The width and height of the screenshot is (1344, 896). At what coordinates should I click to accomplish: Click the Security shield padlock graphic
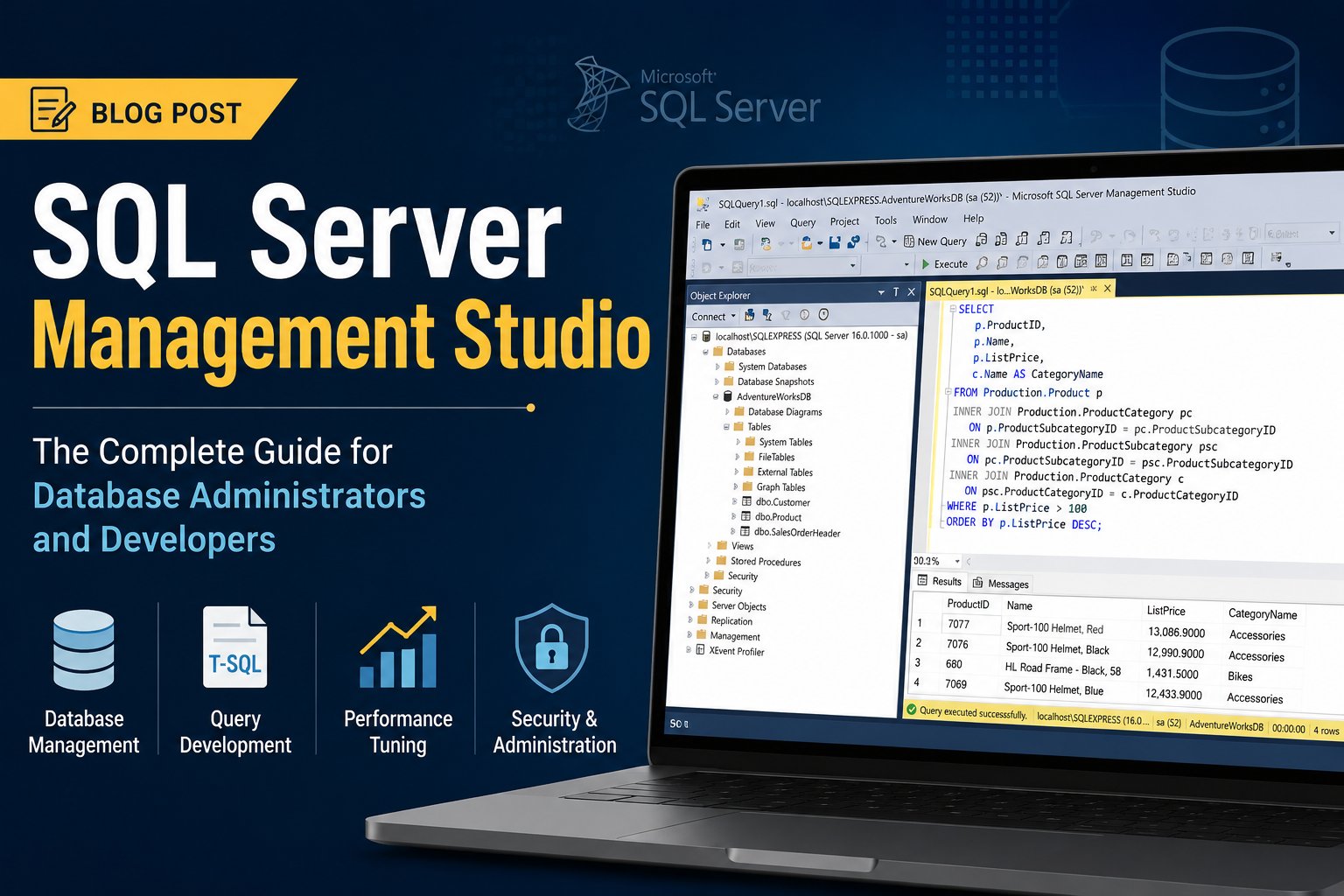click(x=551, y=647)
